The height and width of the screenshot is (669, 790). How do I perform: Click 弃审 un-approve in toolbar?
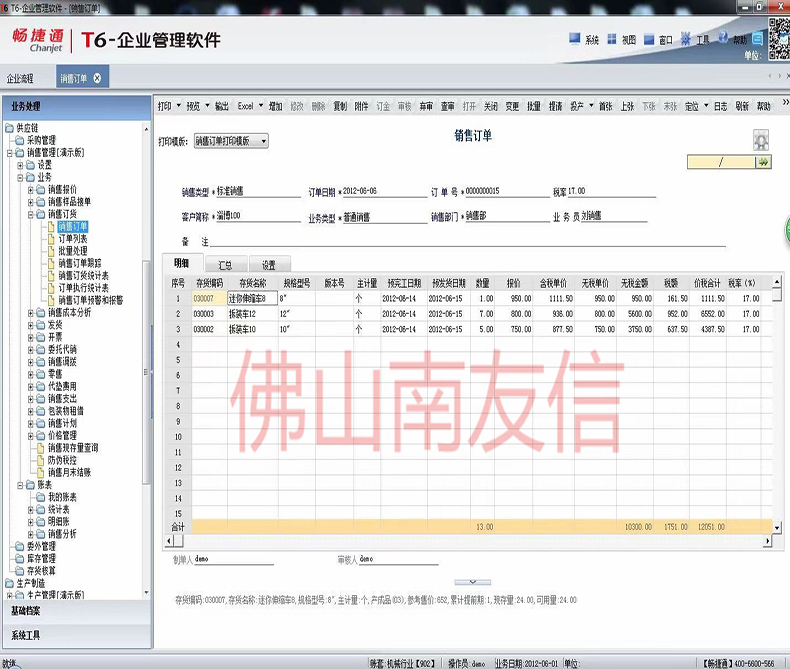click(426, 106)
